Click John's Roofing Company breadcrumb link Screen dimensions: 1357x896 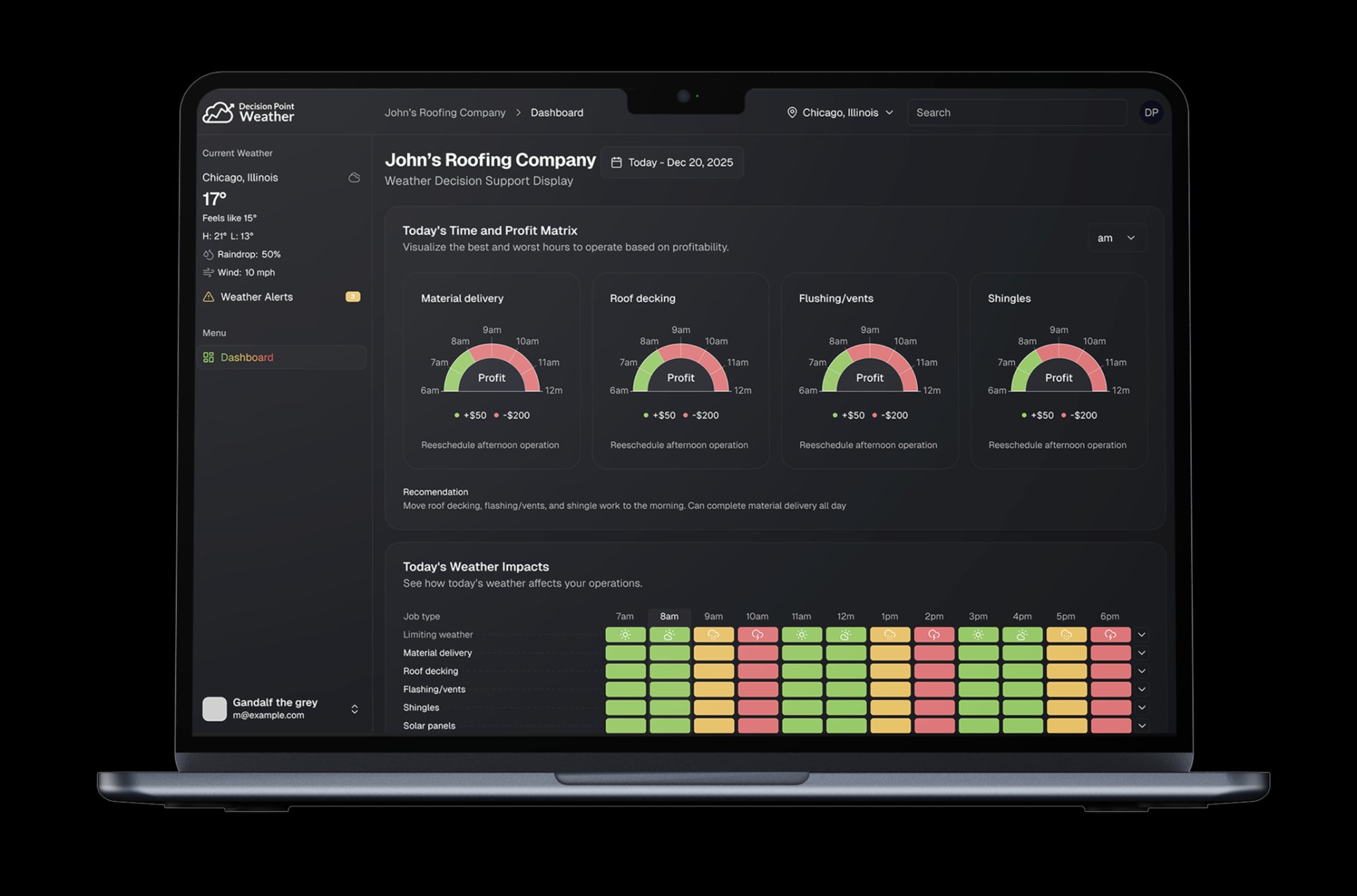coord(445,113)
